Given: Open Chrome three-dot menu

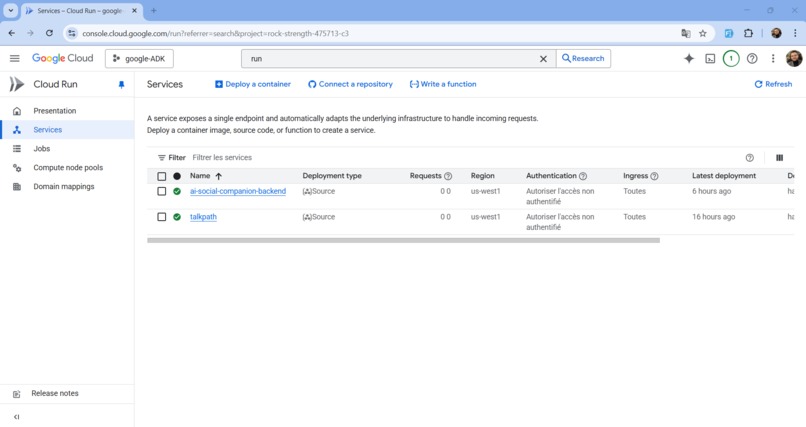Looking at the screenshot, I should point(795,33).
